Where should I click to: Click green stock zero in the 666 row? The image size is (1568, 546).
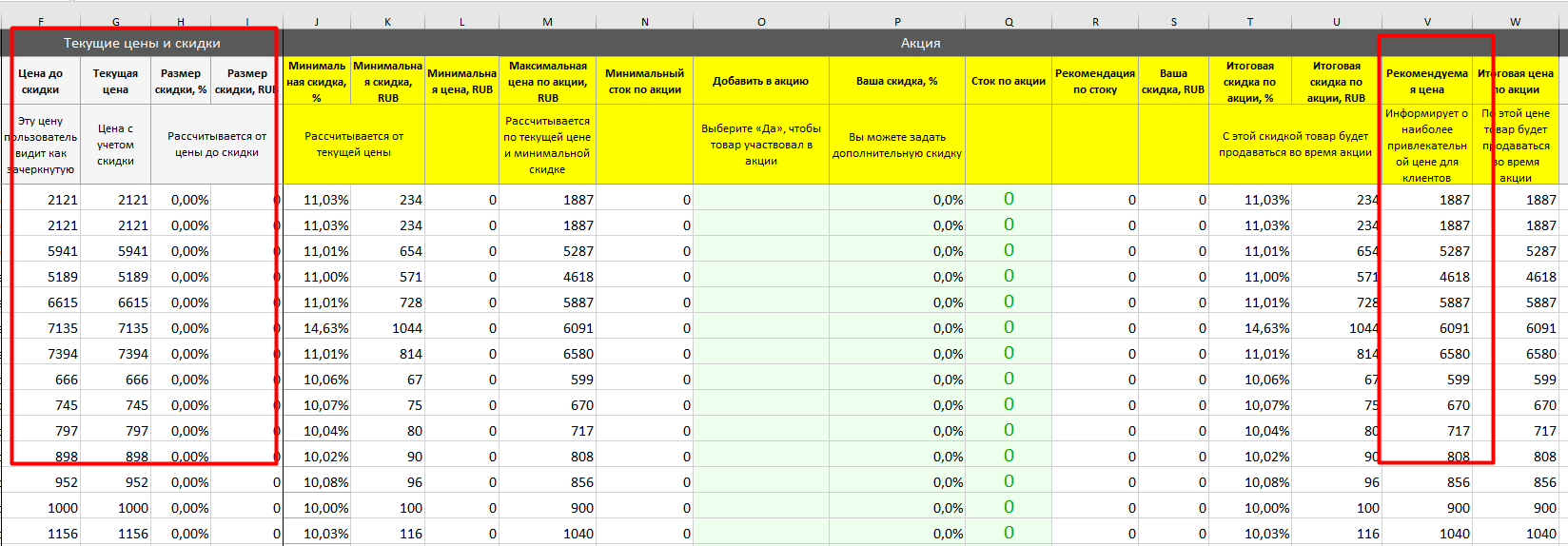pyautogui.click(x=1009, y=379)
